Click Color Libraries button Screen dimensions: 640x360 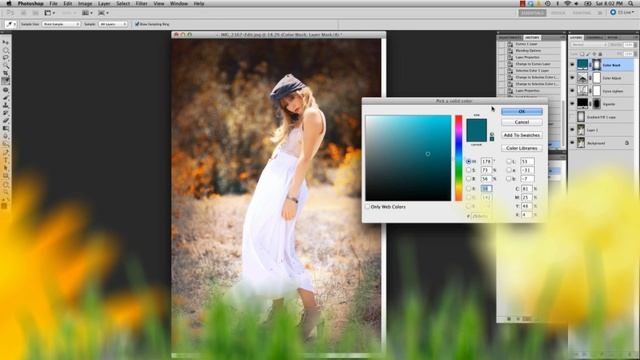coord(522,148)
